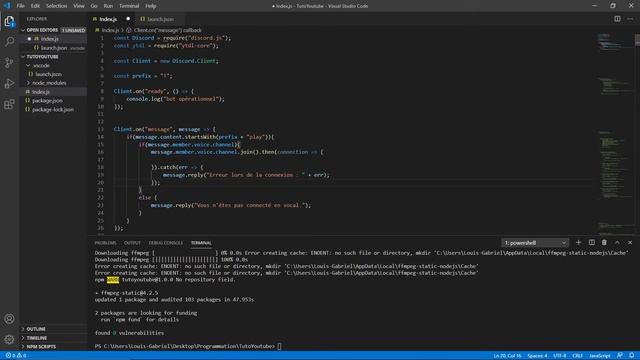Open the Edit menu
The height and width of the screenshot is (360, 640).
coord(35,6)
